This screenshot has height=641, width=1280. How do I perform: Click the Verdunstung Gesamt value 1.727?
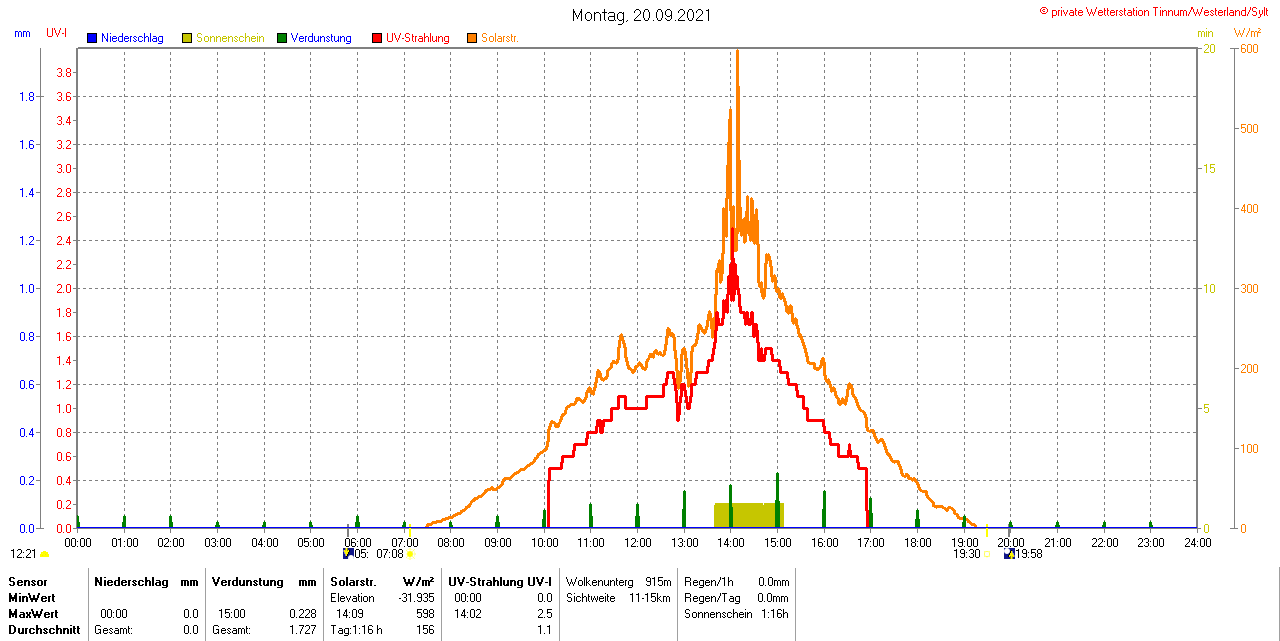click(x=303, y=630)
